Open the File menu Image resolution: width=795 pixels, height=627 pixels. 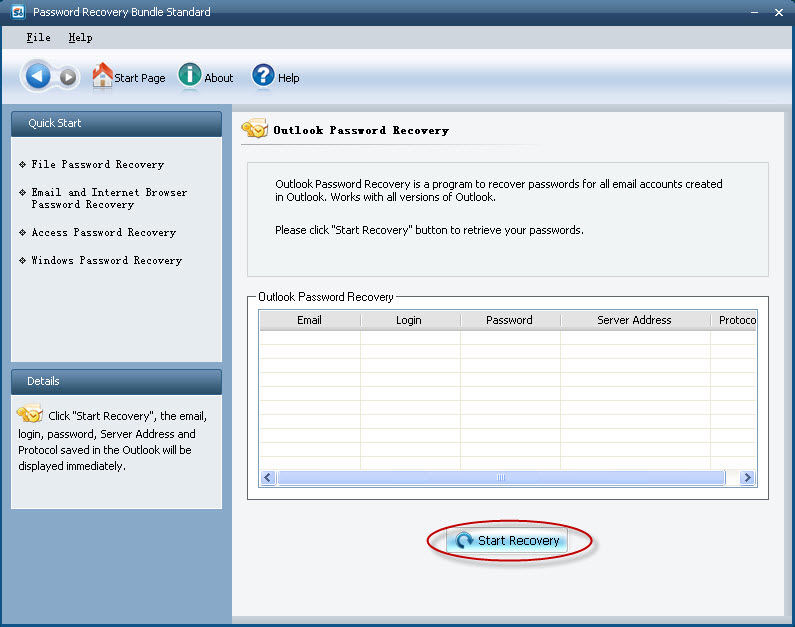pos(39,38)
